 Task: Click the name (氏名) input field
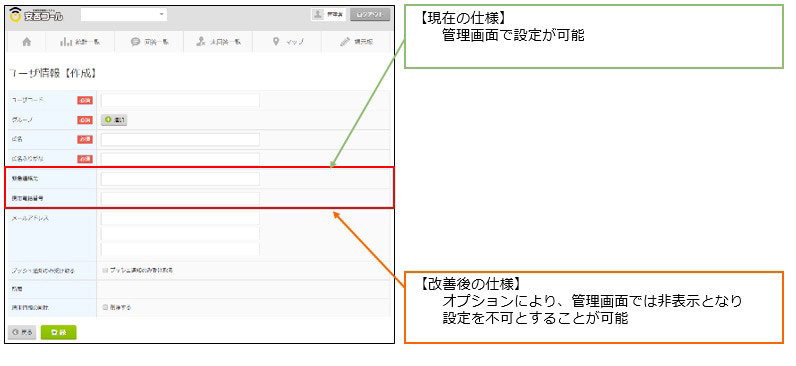pyautogui.click(x=180, y=140)
